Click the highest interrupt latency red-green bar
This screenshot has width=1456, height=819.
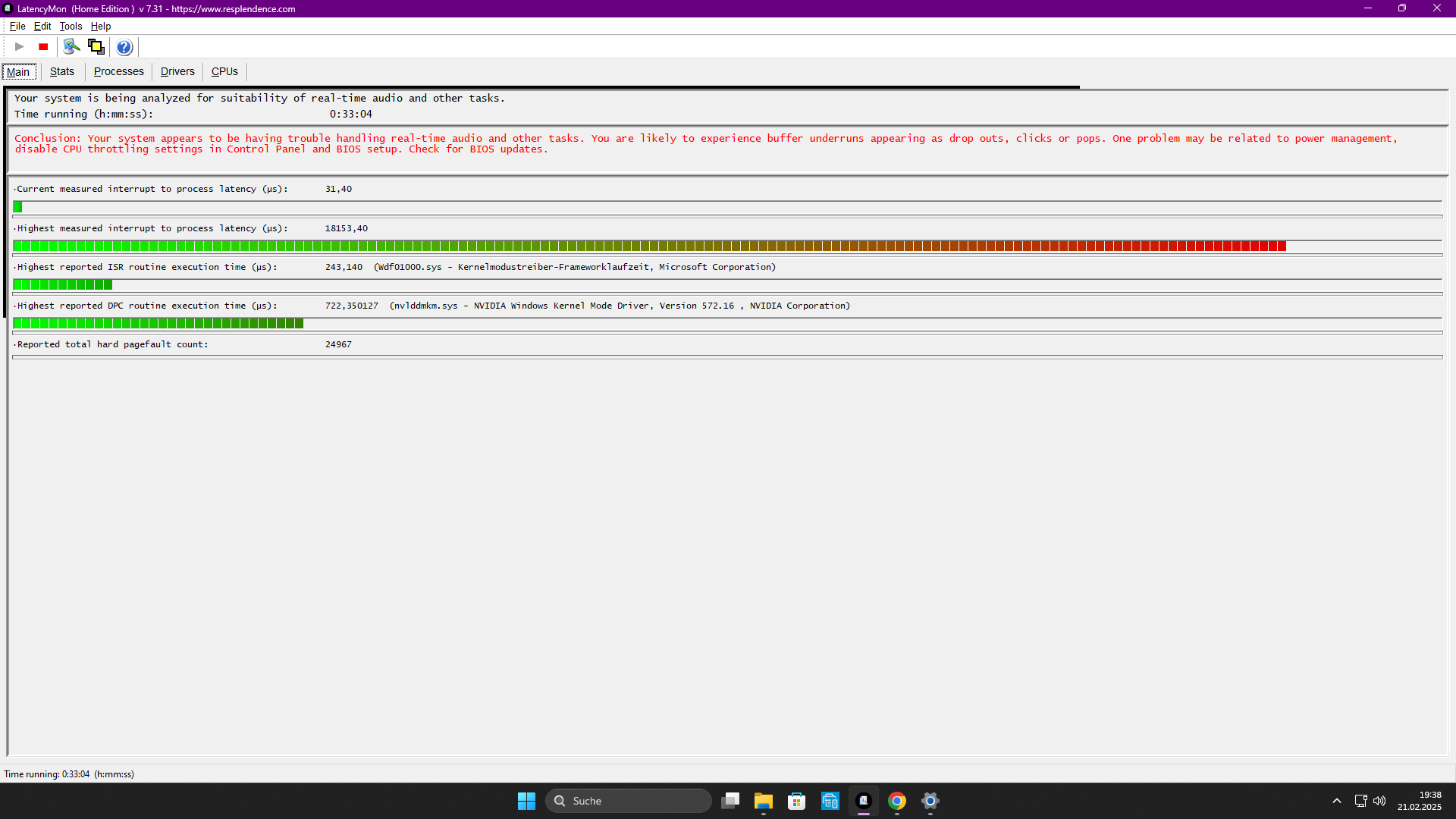tap(649, 246)
